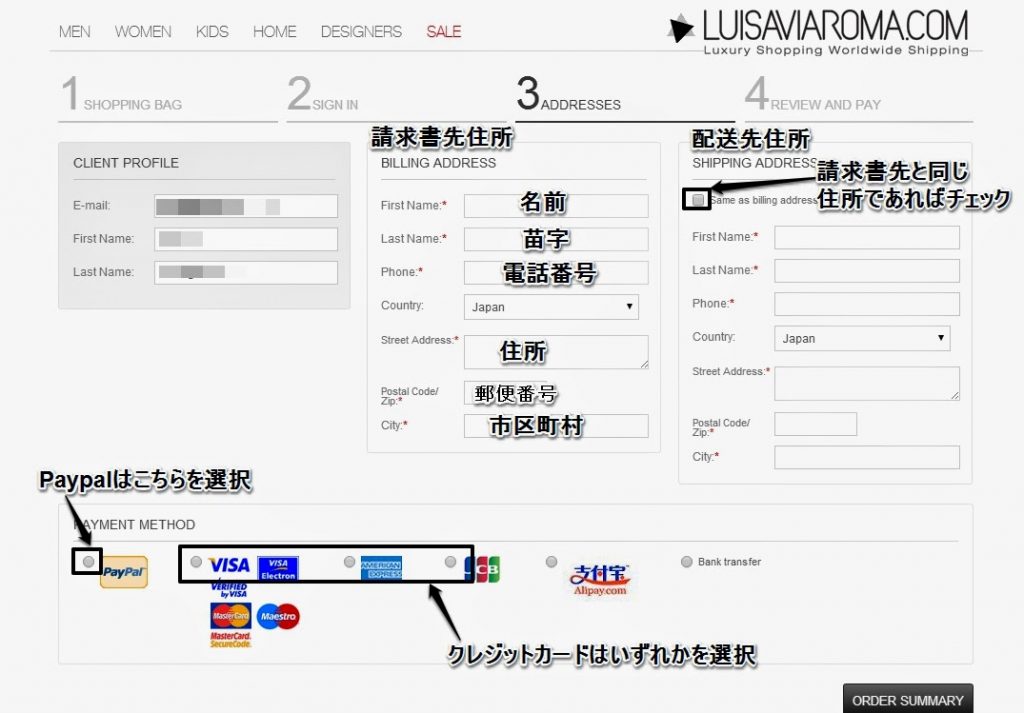Click billing Street Address textarea
The height and width of the screenshot is (713, 1024).
pos(556,352)
